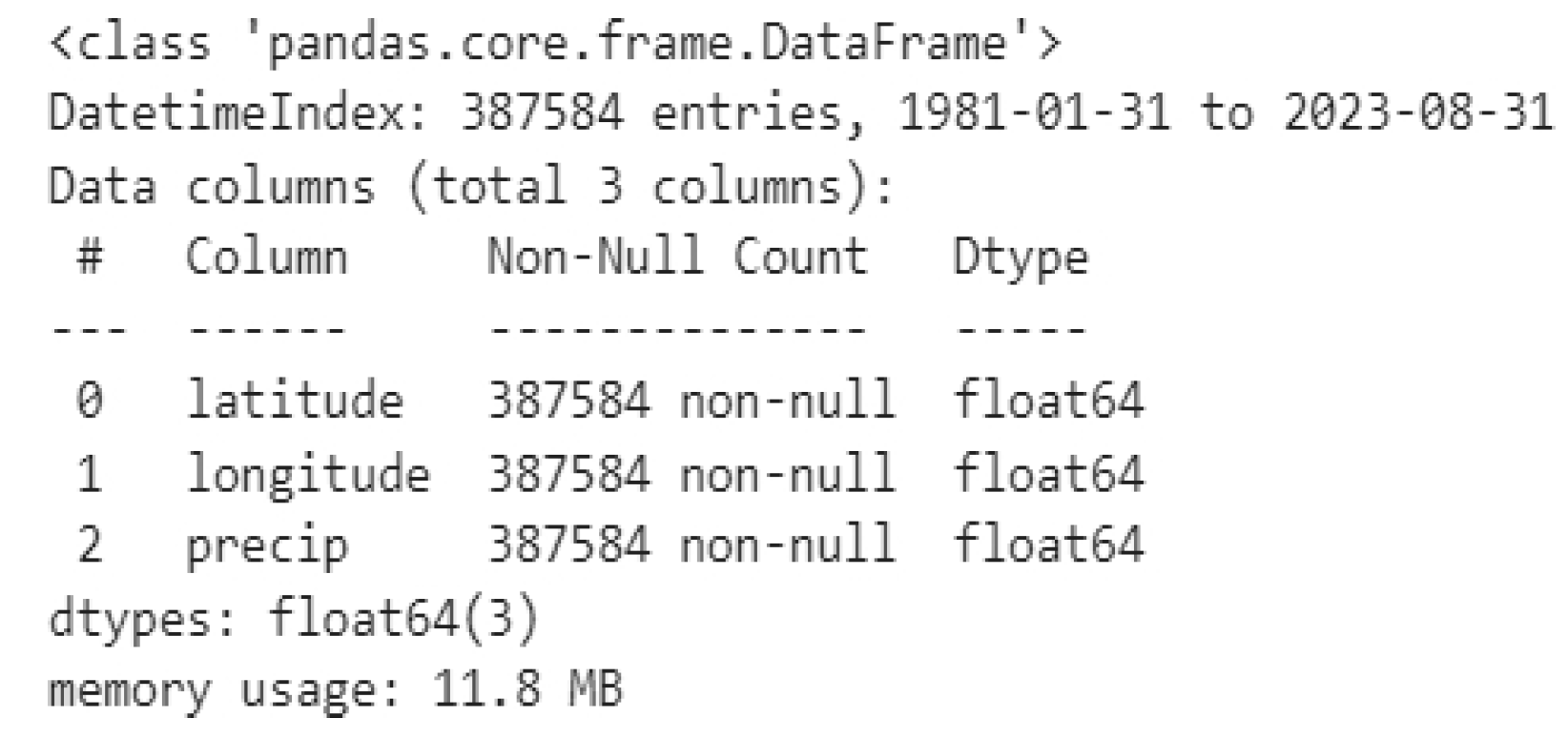Click the precip column name

[x=266, y=545]
